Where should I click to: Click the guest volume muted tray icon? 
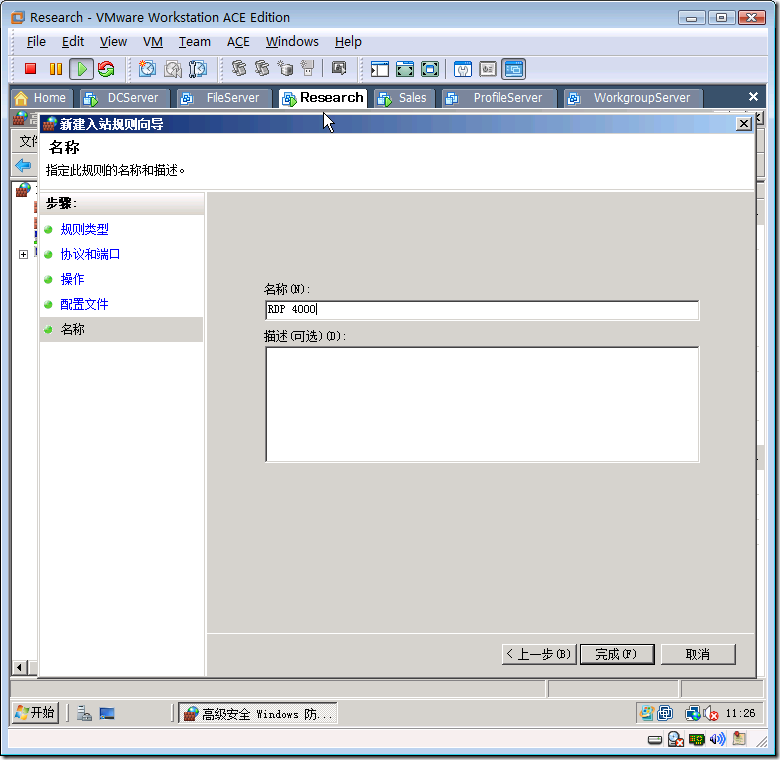point(711,714)
